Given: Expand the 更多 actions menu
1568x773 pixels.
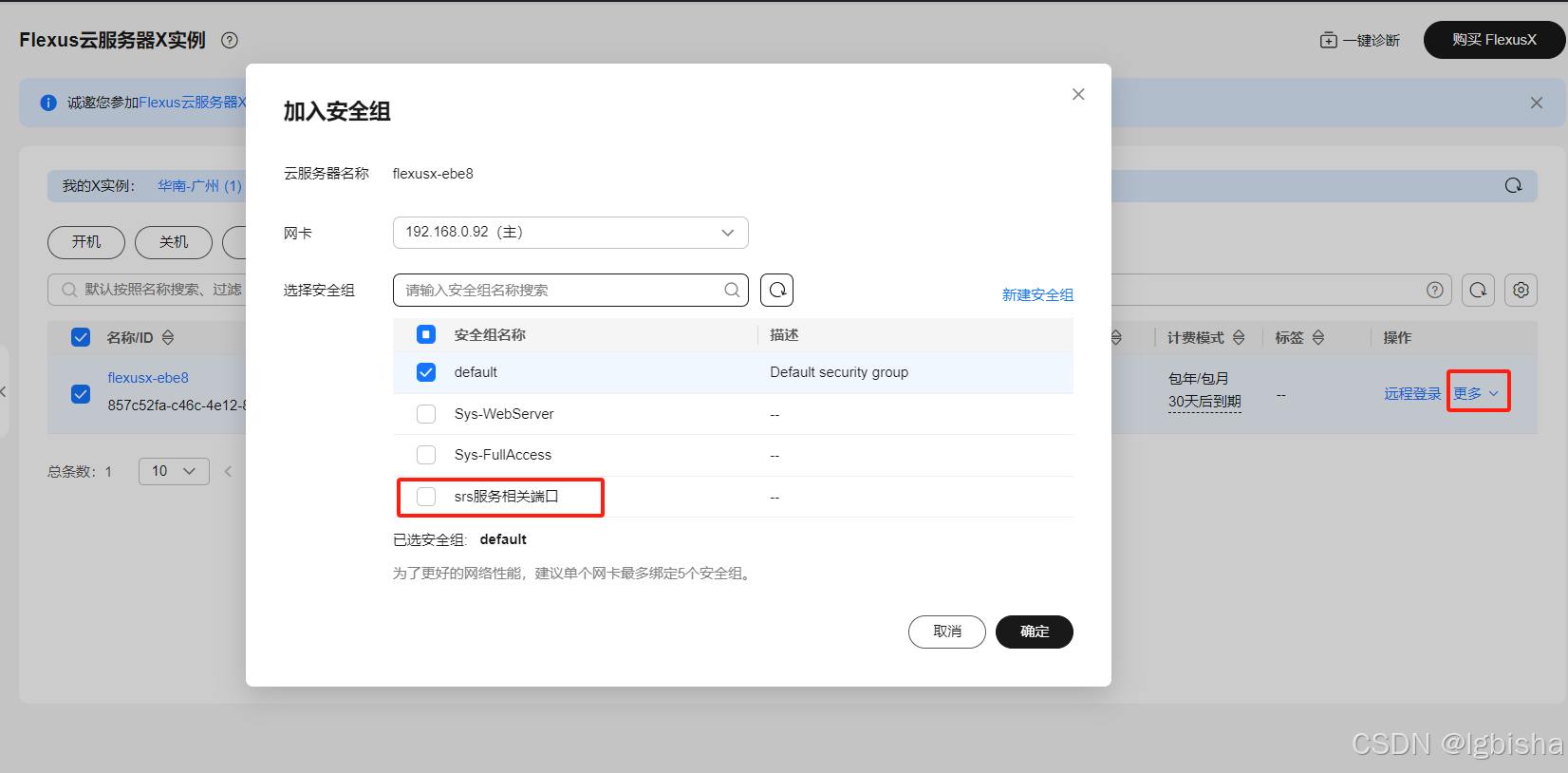Looking at the screenshot, I should pos(1476,393).
